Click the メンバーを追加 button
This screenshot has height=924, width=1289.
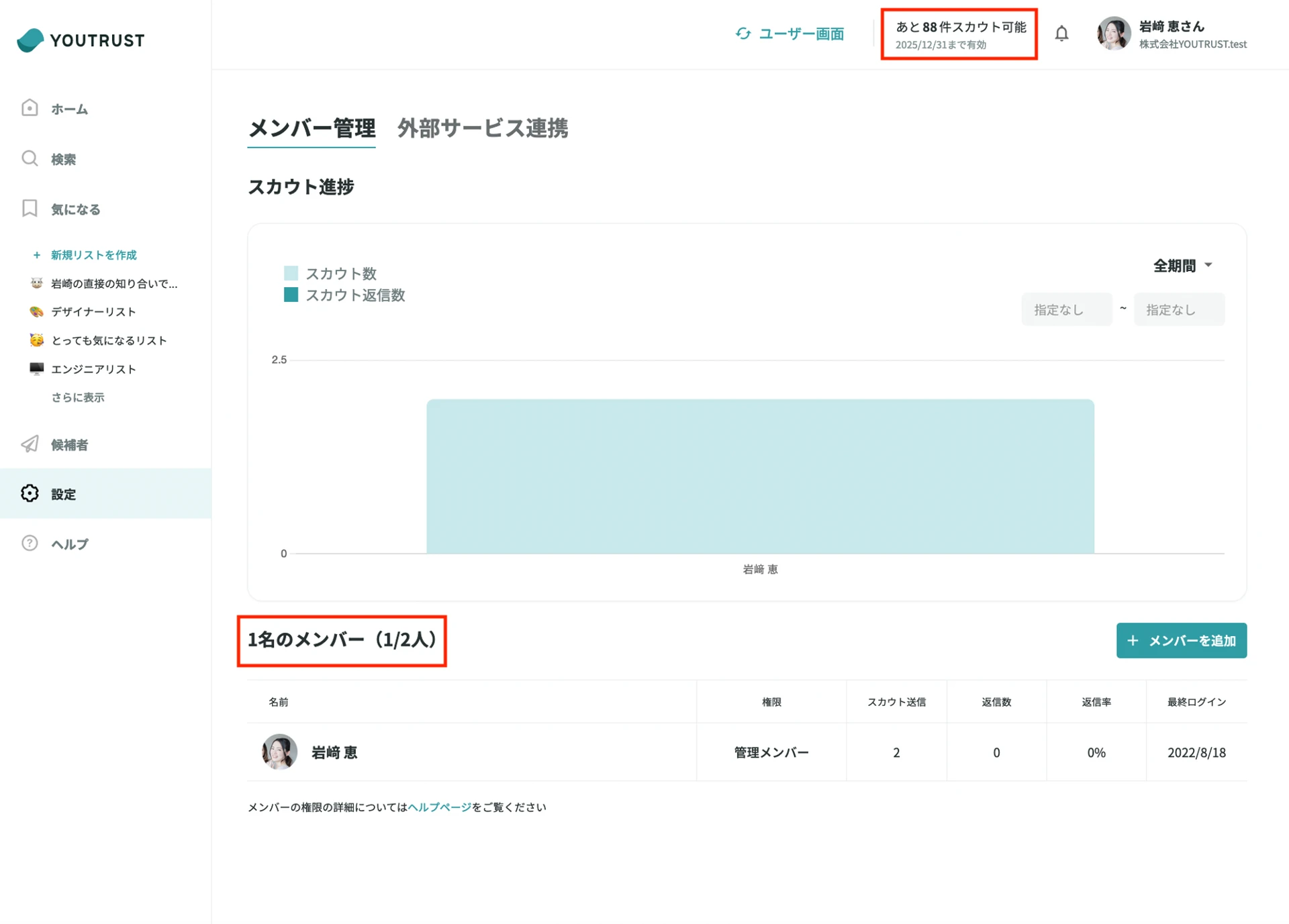(x=1181, y=641)
